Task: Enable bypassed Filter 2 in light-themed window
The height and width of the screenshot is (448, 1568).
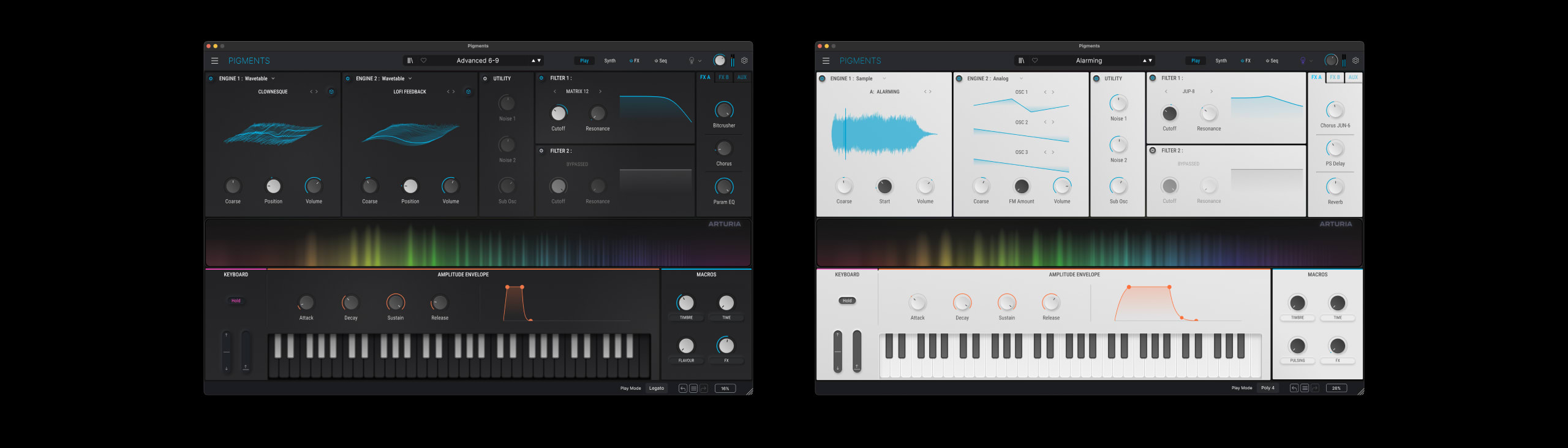Action: tap(1152, 151)
